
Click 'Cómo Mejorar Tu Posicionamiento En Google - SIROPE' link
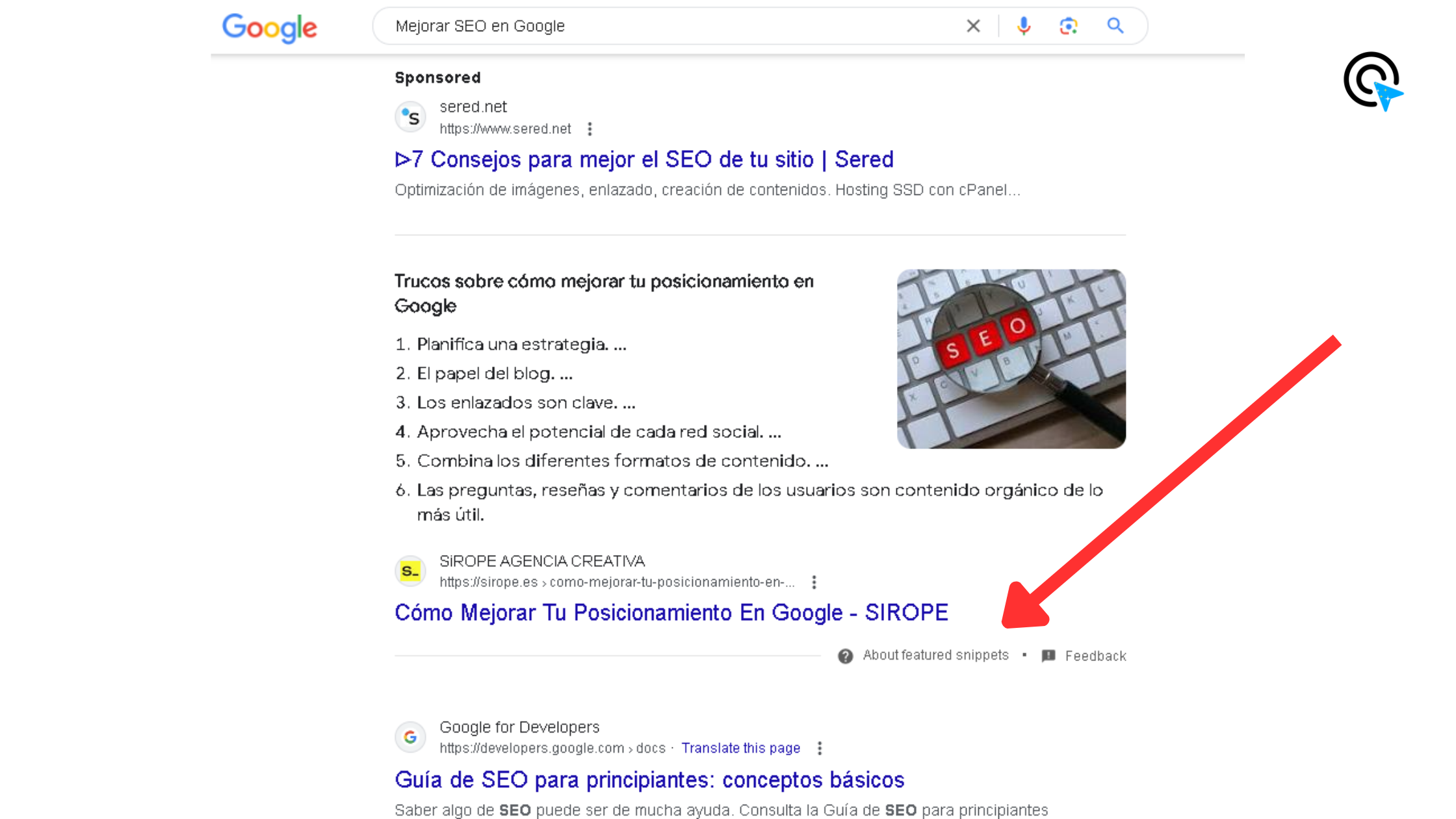point(671,611)
